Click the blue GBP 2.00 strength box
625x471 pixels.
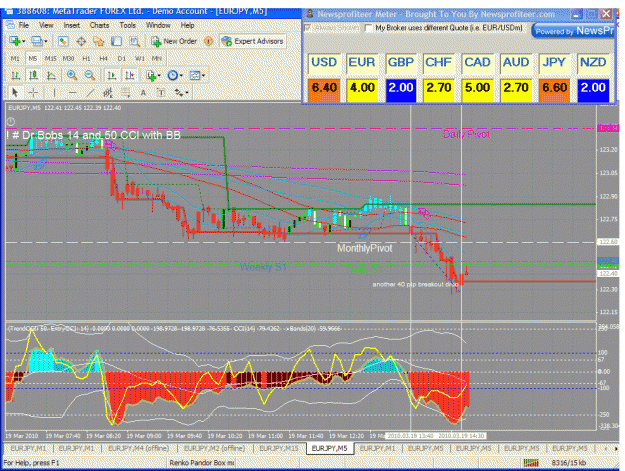(x=401, y=89)
